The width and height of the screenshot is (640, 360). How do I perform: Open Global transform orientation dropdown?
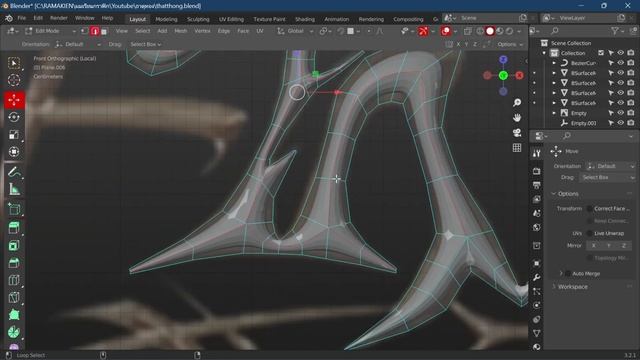[x=296, y=31]
